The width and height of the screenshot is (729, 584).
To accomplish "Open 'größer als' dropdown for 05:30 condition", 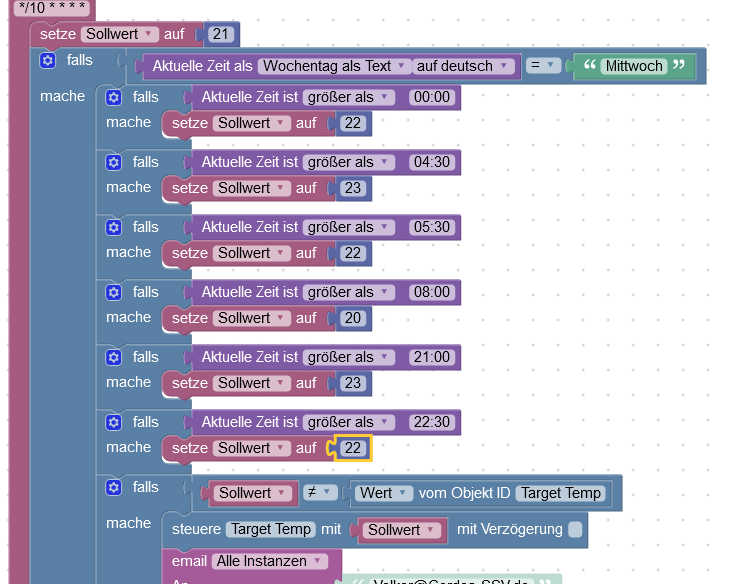I will pos(348,227).
